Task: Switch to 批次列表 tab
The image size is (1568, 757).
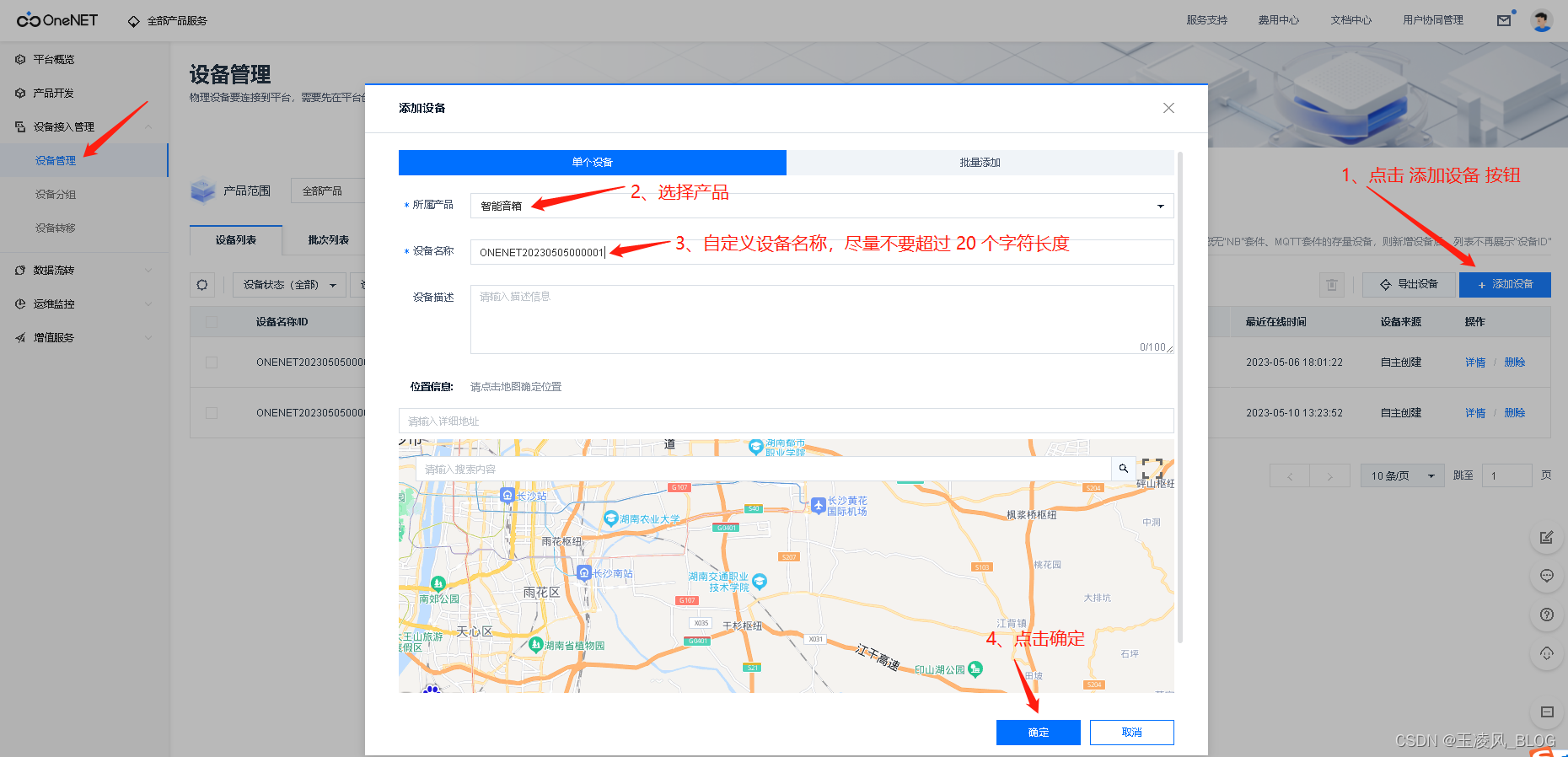Action: tap(328, 239)
